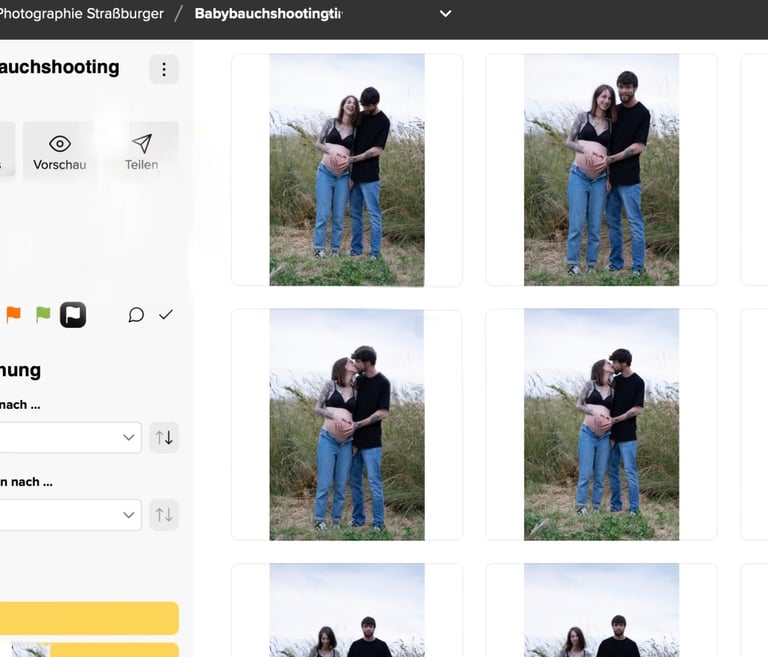
Task: Go to Photographie Straßburger breadcrumb
Action: pos(82,14)
